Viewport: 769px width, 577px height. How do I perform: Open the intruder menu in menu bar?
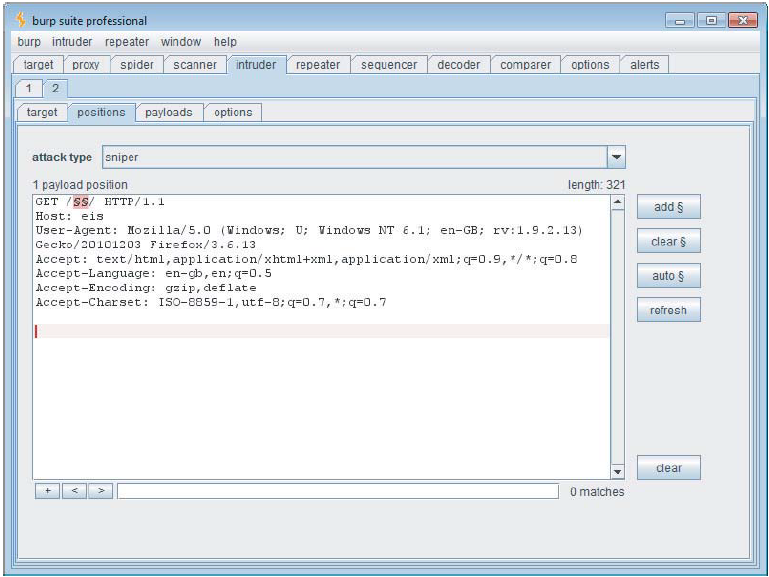click(72, 42)
